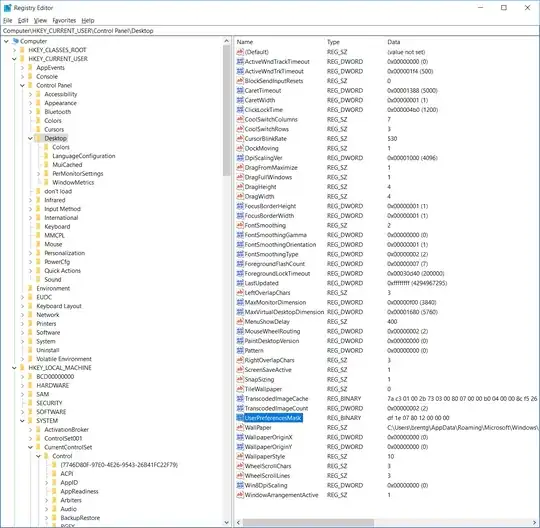Expand the ControlSet001 tree node
The image size is (540, 528).
(30, 438)
